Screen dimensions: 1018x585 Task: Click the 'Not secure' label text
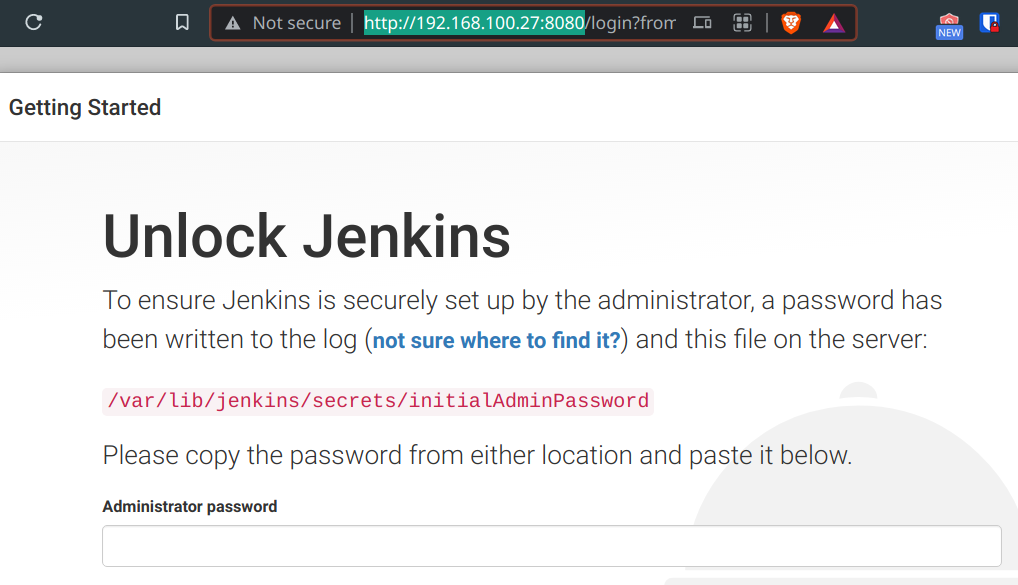pyautogui.click(x=296, y=22)
